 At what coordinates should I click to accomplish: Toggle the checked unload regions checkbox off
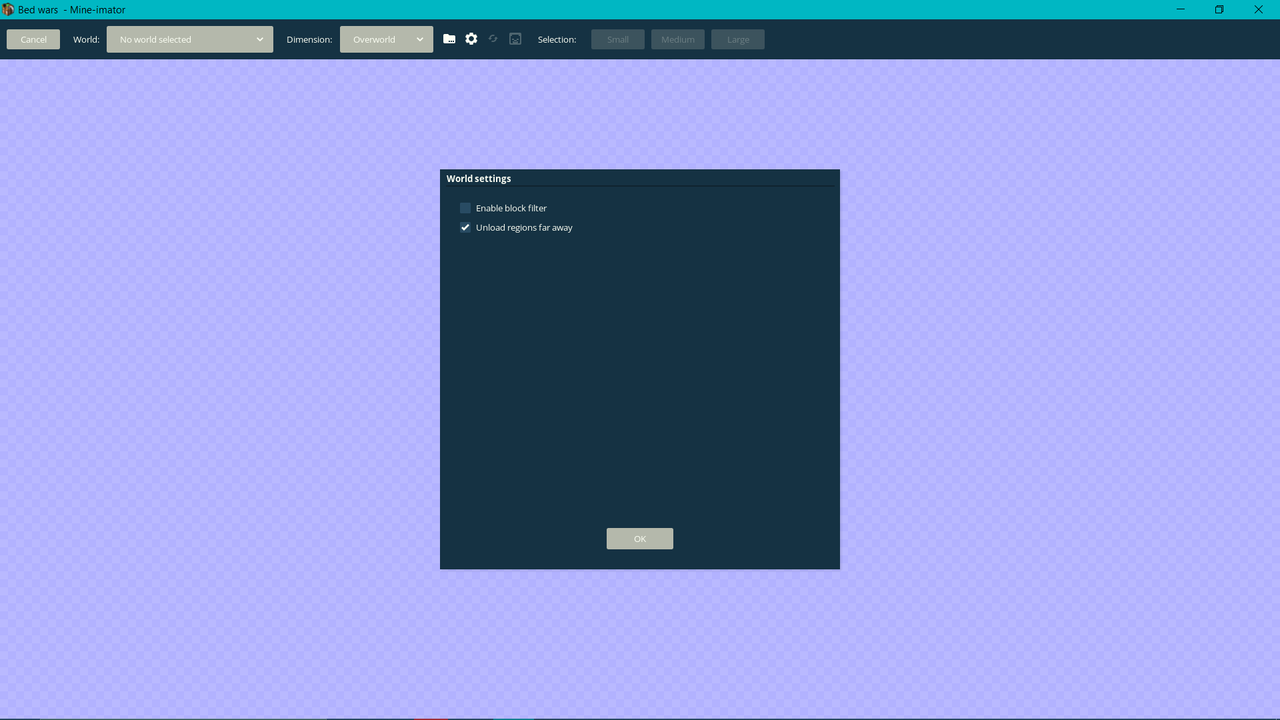click(x=465, y=227)
